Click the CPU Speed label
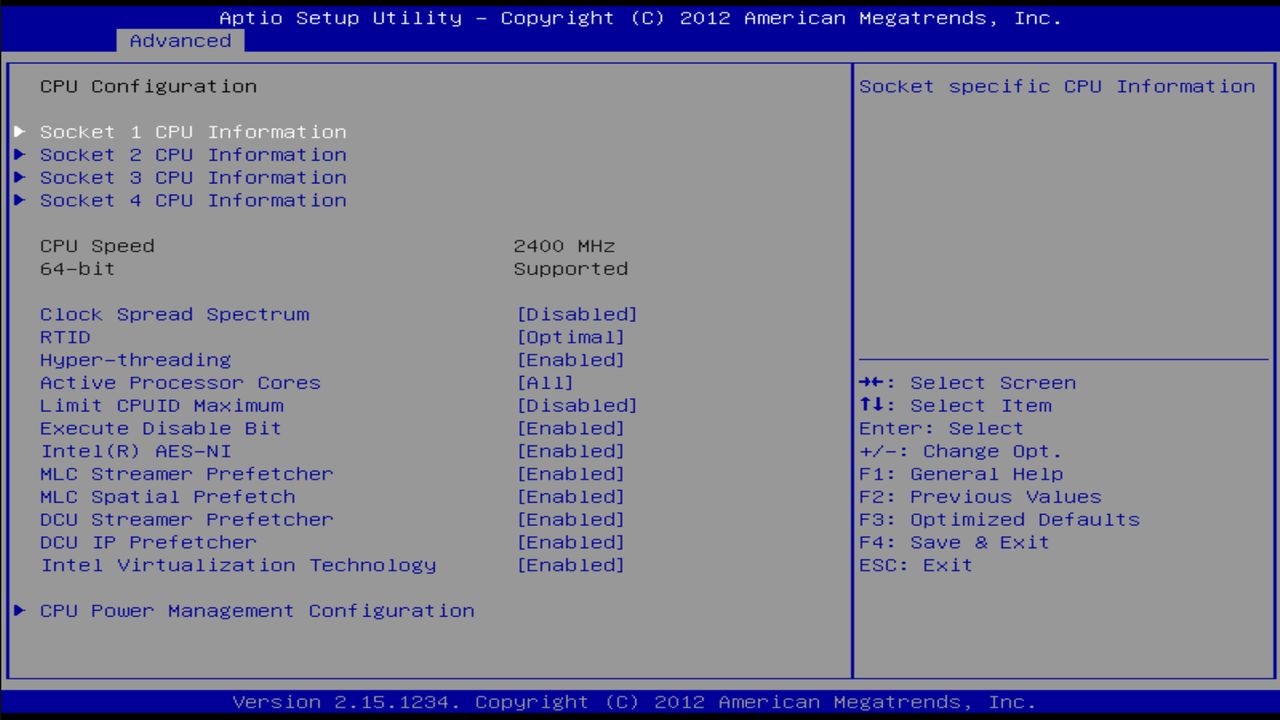The image size is (1280, 720). pyautogui.click(x=97, y=246)
